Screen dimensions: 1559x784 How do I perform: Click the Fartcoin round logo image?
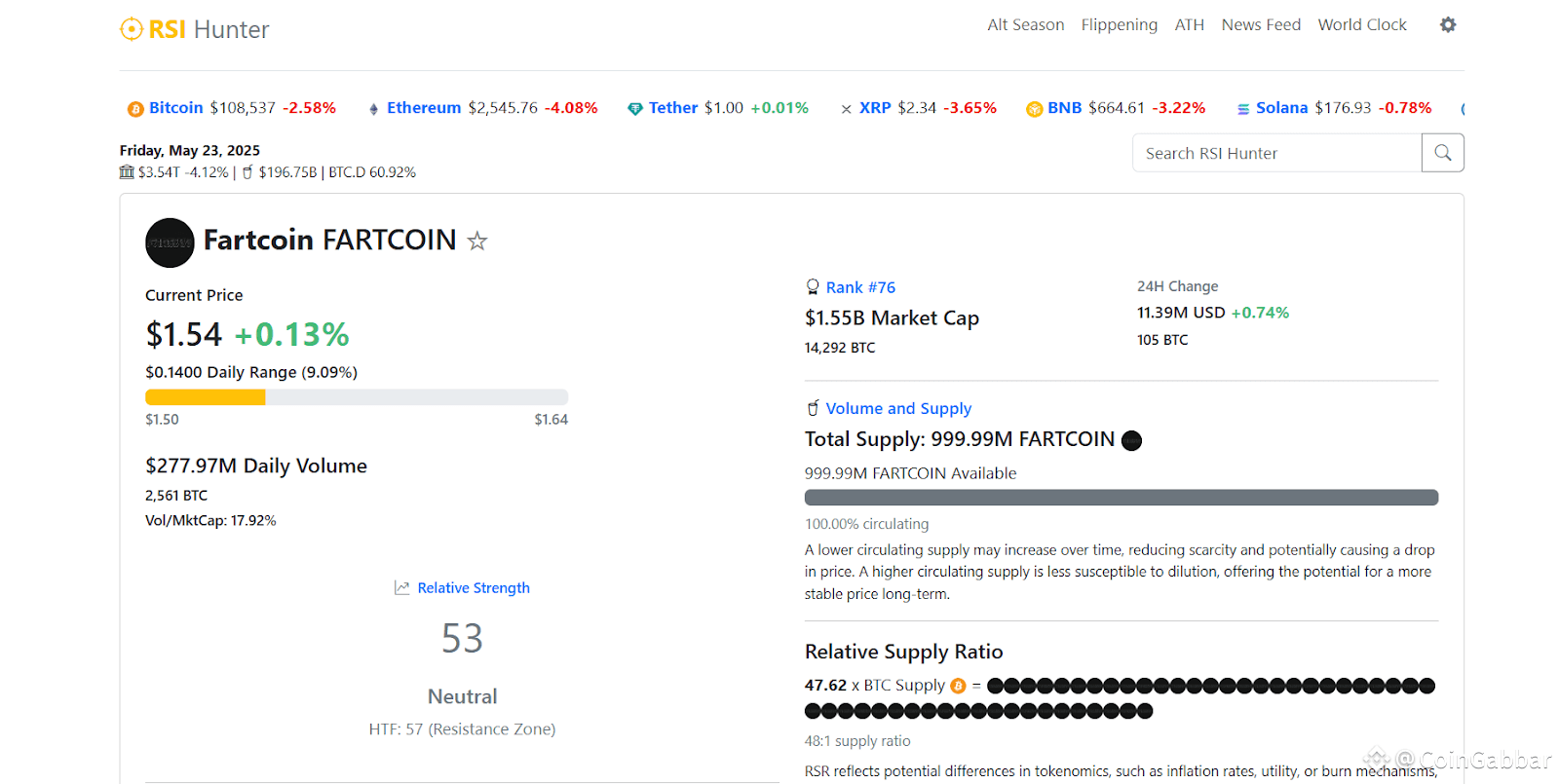(x=170, y=243)
